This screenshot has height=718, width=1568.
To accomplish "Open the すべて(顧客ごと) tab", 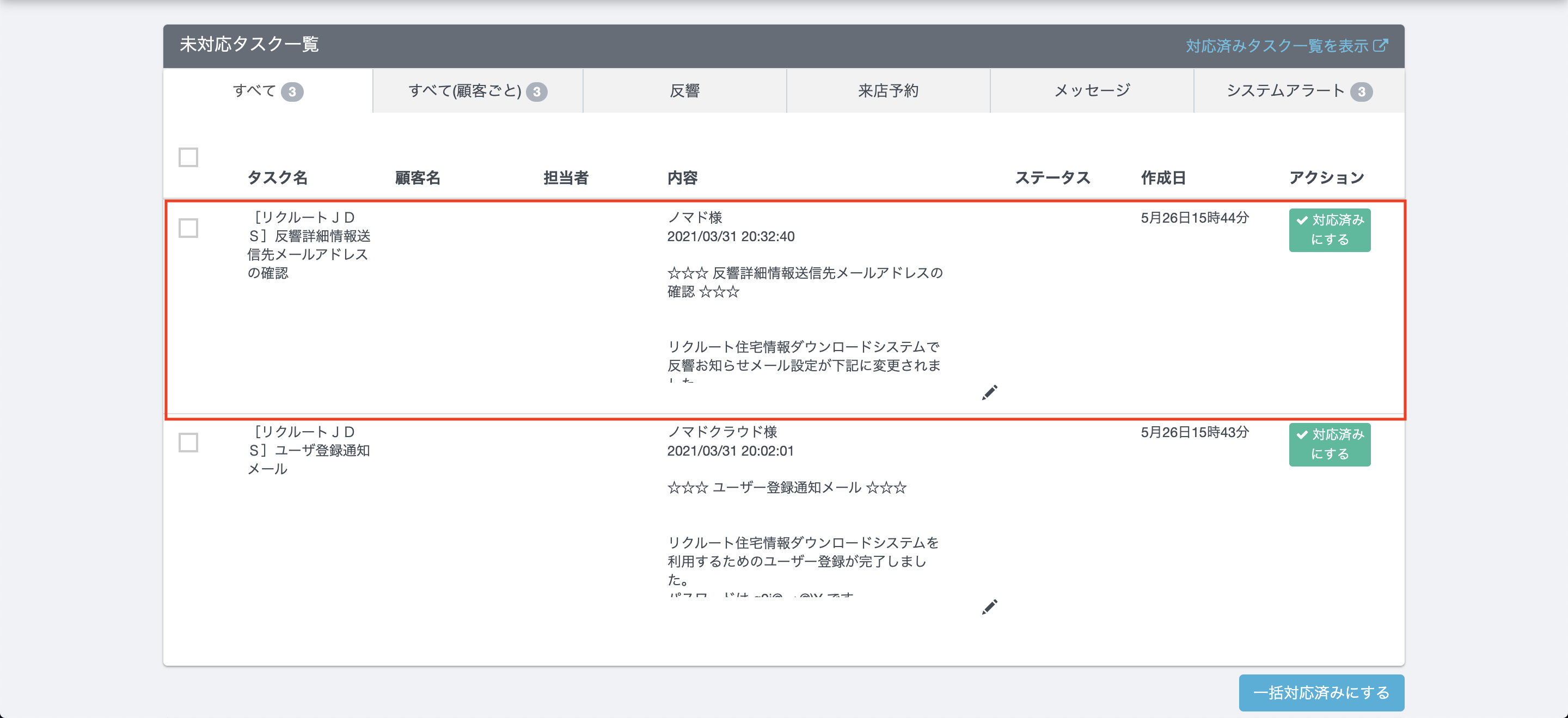I will click(478, 91).
